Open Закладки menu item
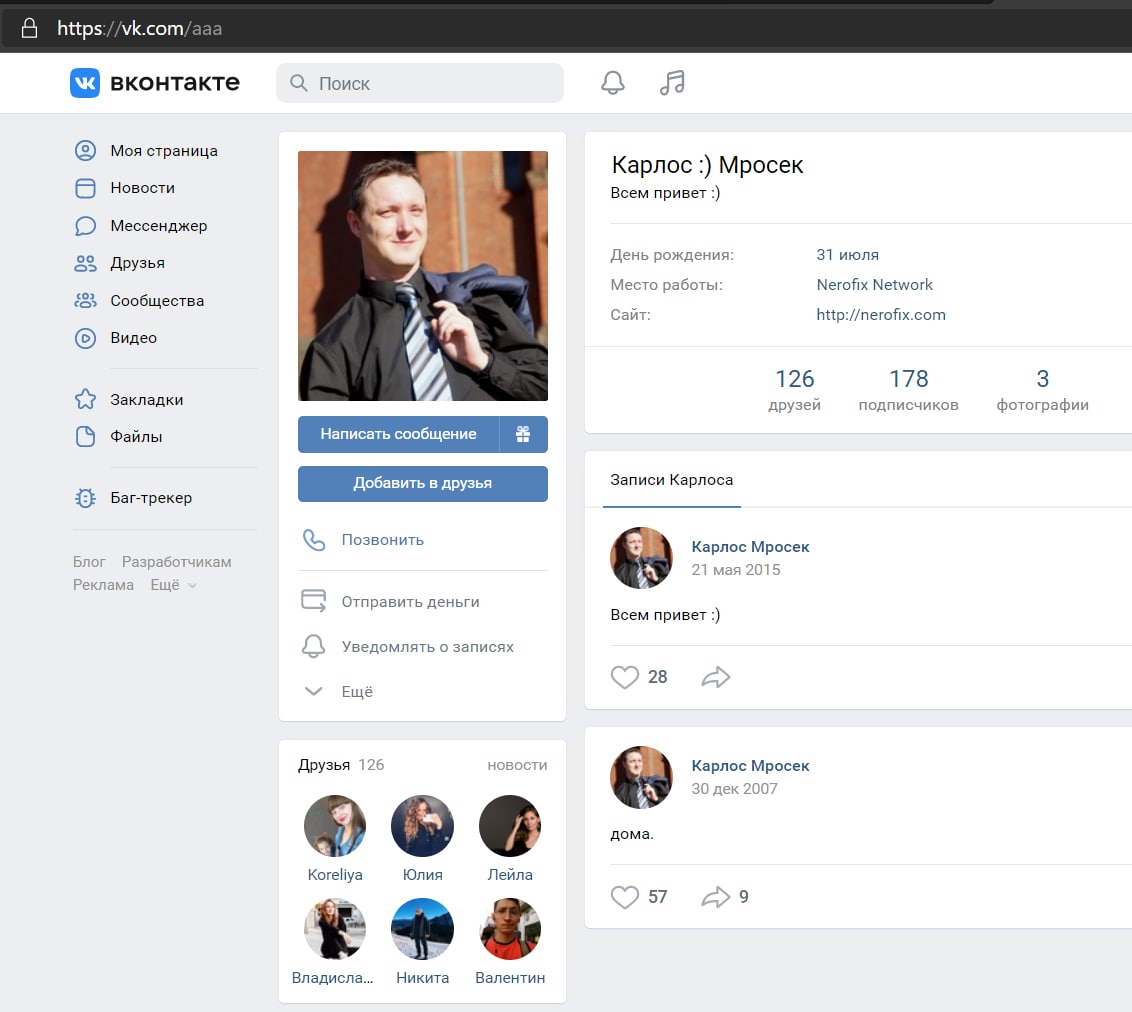Image resolution: width=1132 pixels, height=1012 pixels. 147,400
